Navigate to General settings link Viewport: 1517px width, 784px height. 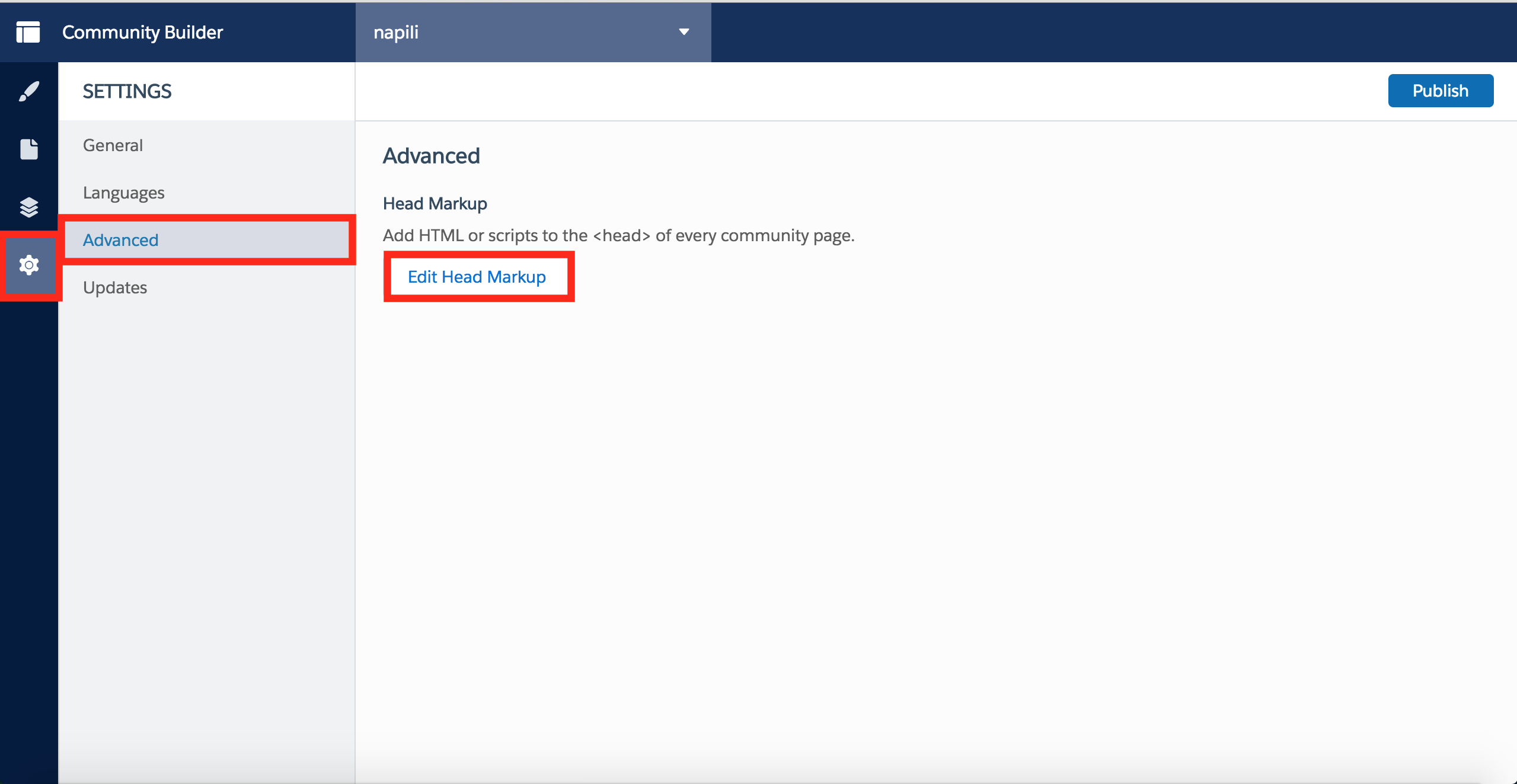(x=112, y=144)
